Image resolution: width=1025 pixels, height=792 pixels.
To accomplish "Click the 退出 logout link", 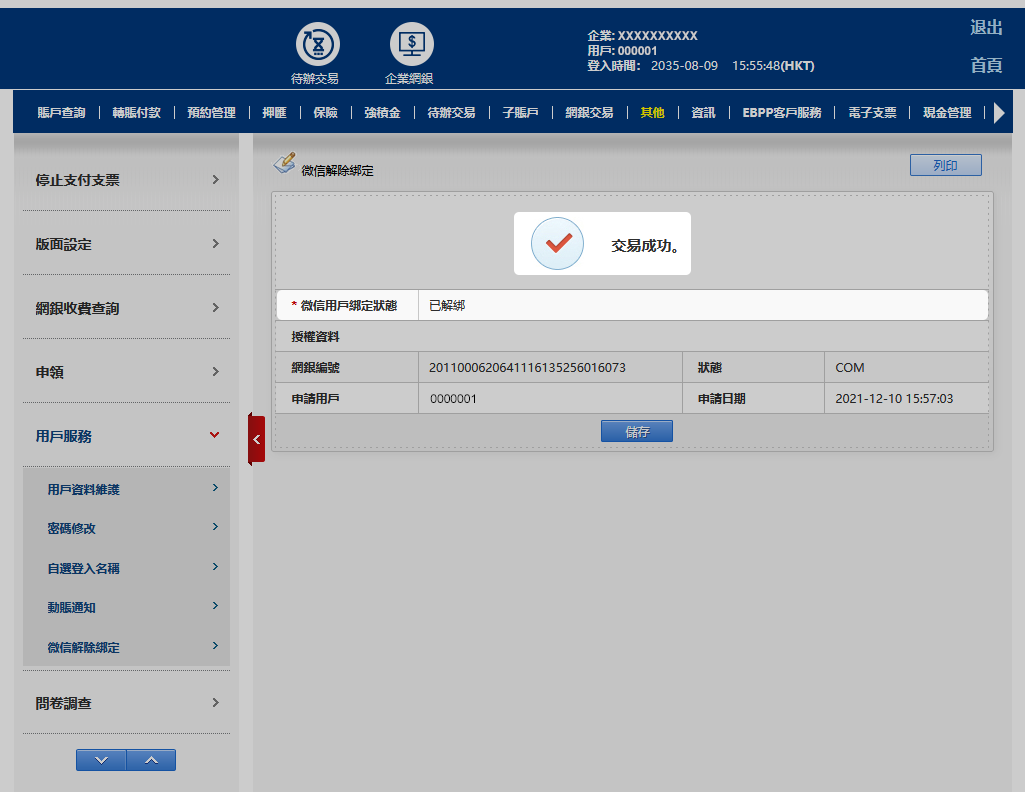I will tap(986, 28).
